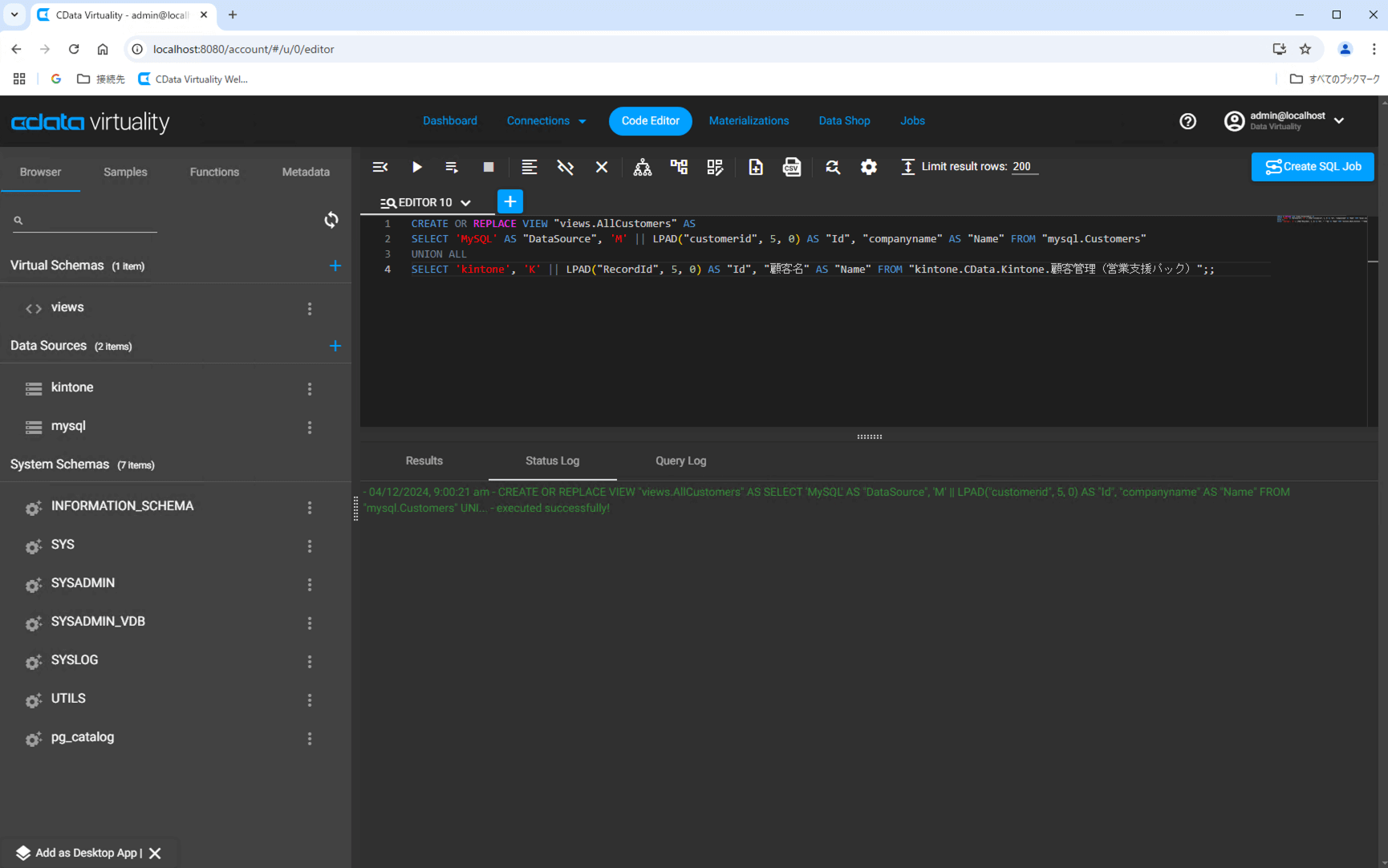Expand the mysql data source
The width and height of the screenshot is (1388, 868).
68,426
